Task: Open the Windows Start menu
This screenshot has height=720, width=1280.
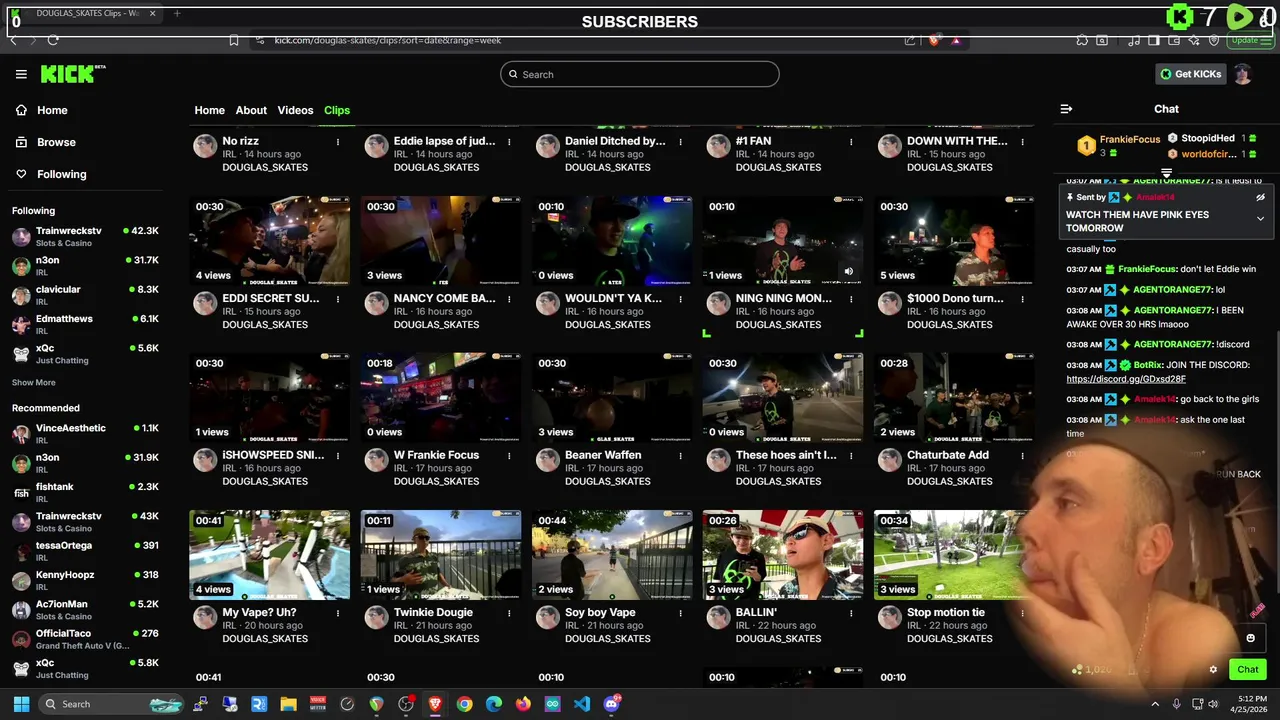Action: pyautogui.click(x=21, y=704)
